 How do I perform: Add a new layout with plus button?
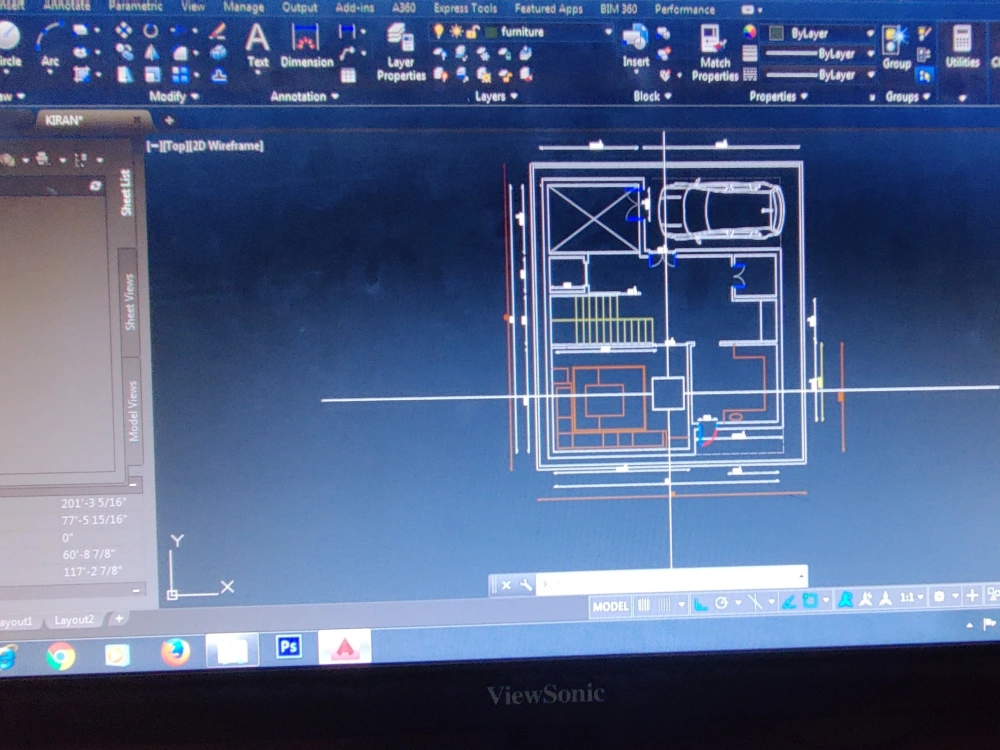click(x=119, y=618)
